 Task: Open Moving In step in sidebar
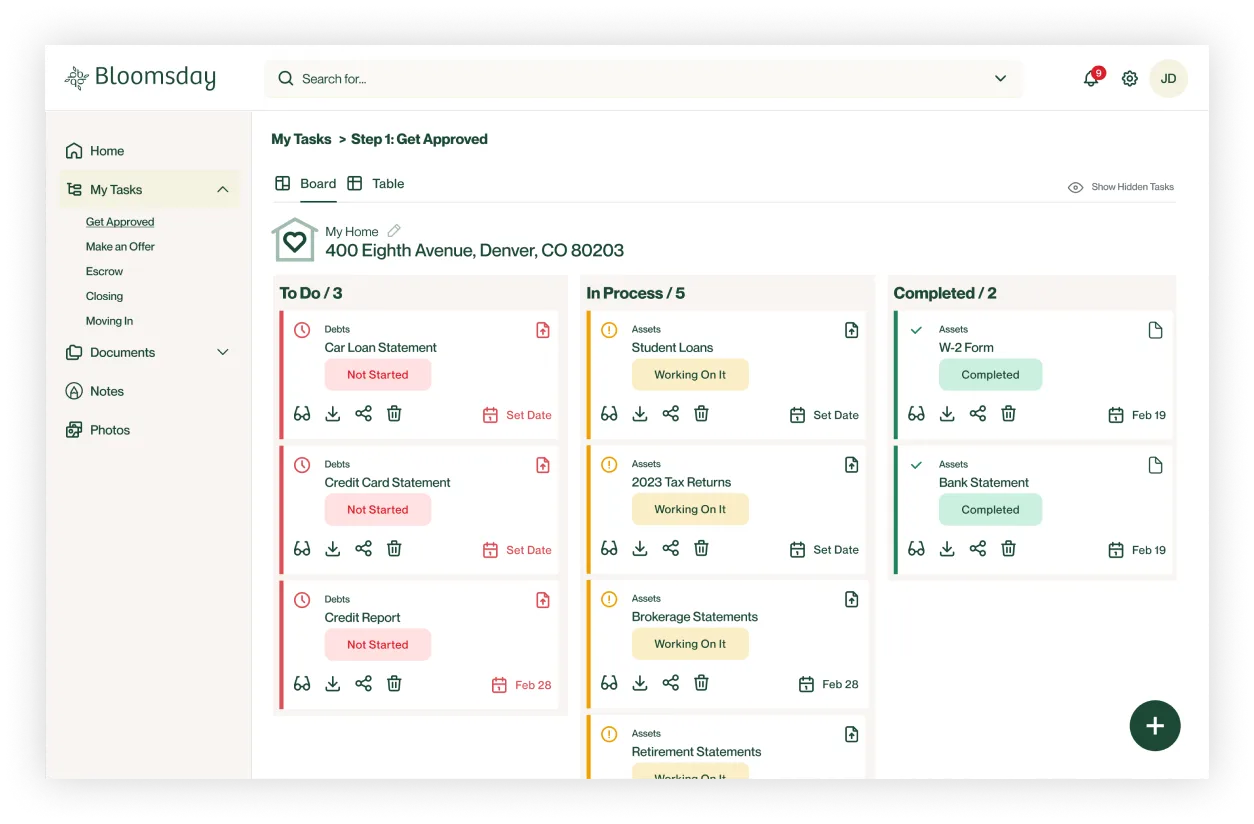(109, 322)
